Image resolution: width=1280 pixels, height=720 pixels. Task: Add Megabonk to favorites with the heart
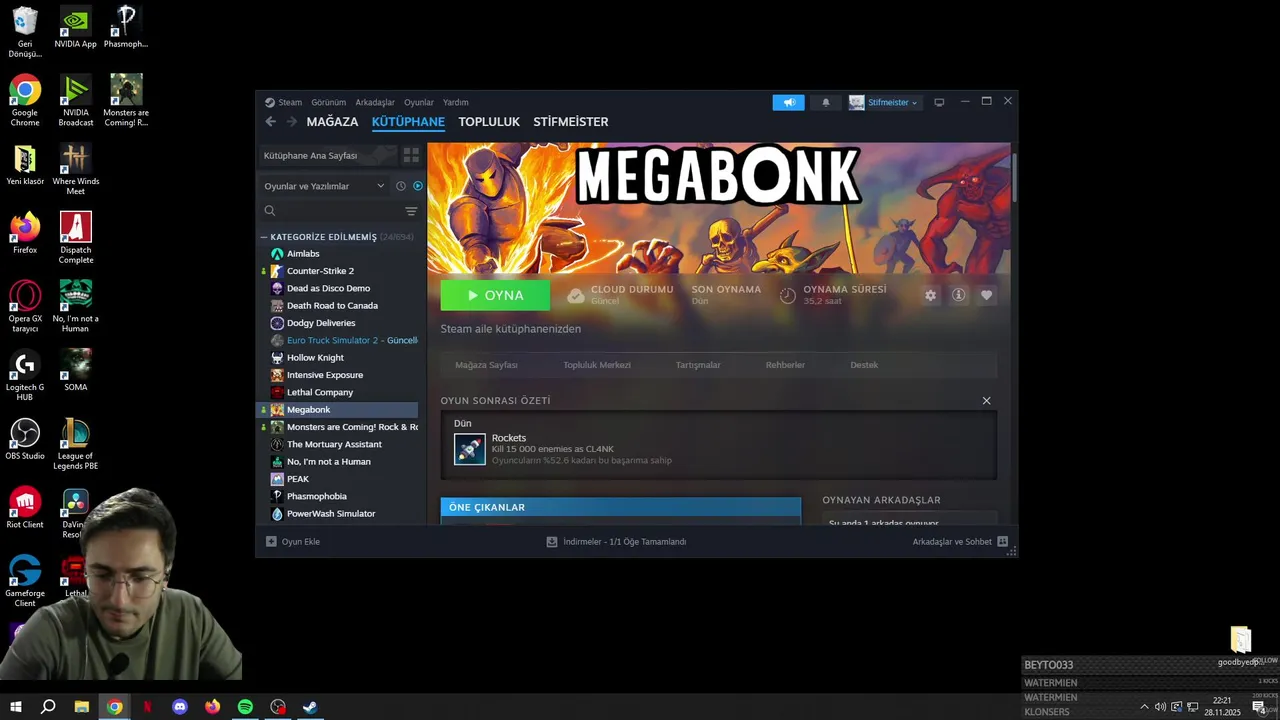click(x=986, y=295)
